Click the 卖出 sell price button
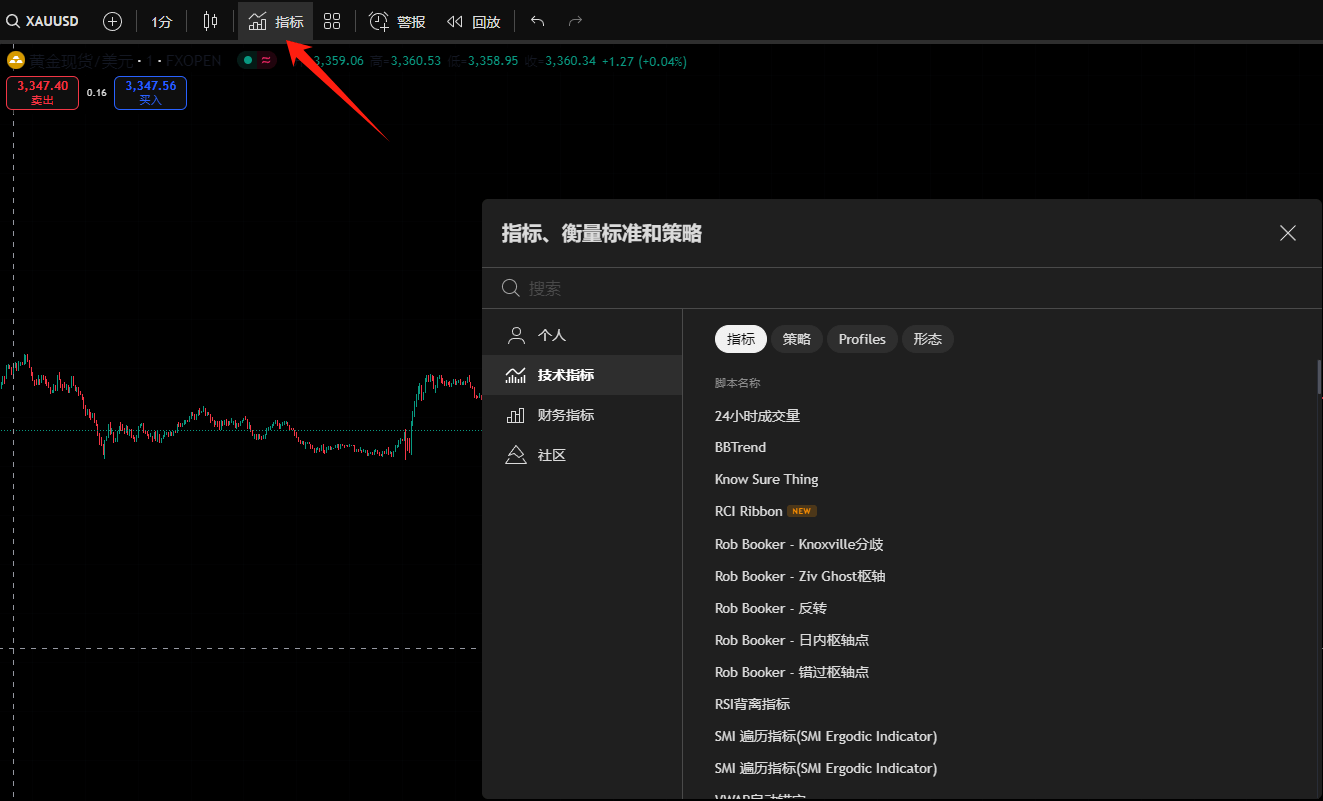Screen dimensions: 1323x801 42,92
